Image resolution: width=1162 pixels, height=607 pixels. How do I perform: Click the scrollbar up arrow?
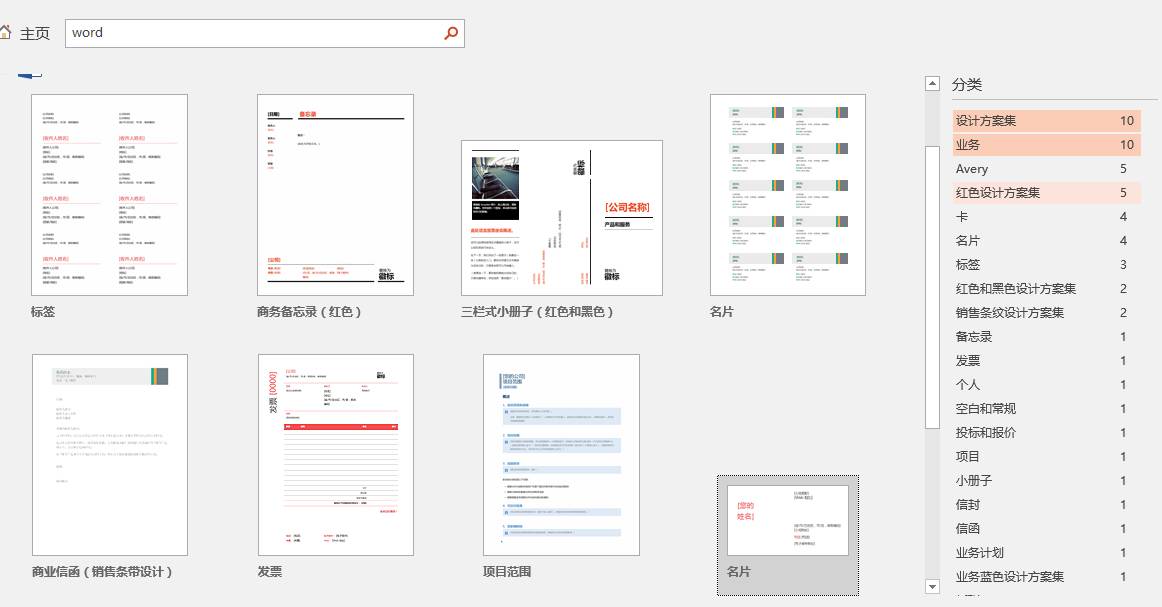coord(931,82)
